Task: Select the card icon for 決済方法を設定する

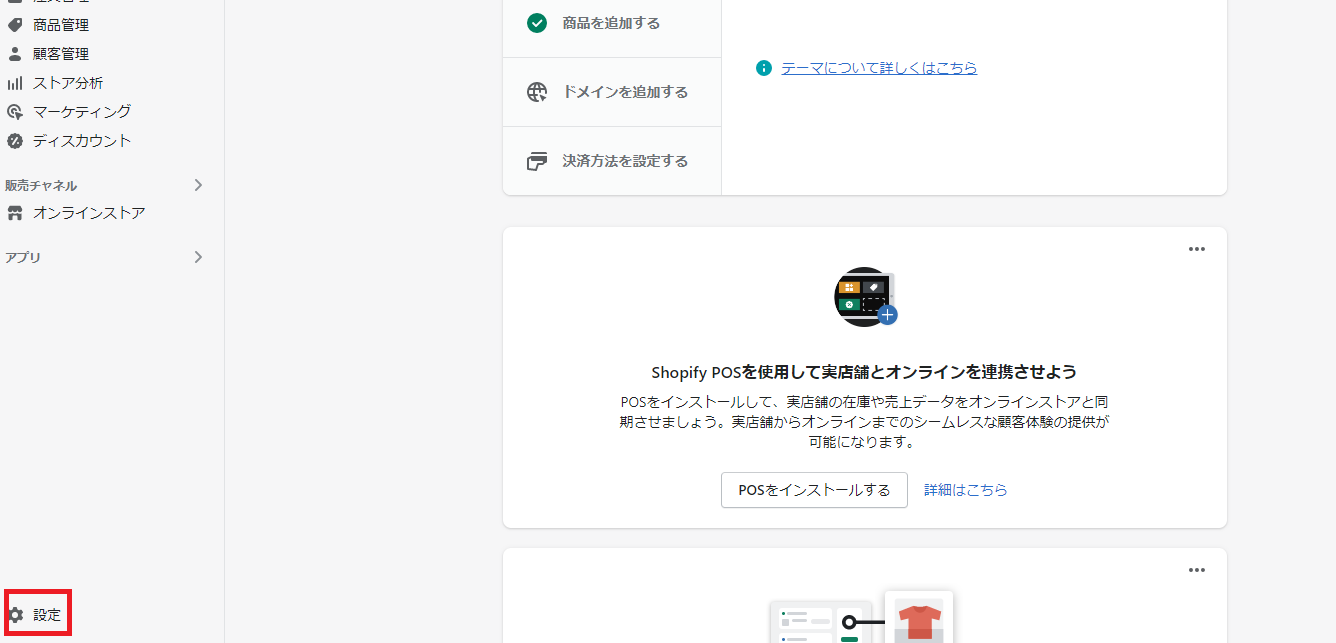Action: coord(537,161)
